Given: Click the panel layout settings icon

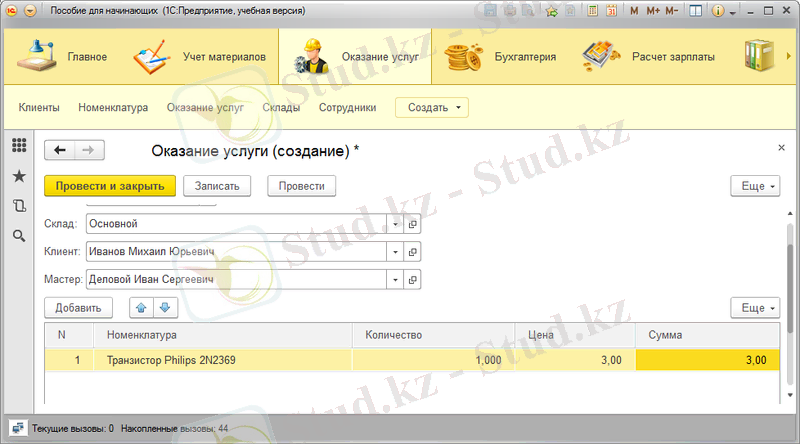Looking at the screenshot, I should 695,11.
